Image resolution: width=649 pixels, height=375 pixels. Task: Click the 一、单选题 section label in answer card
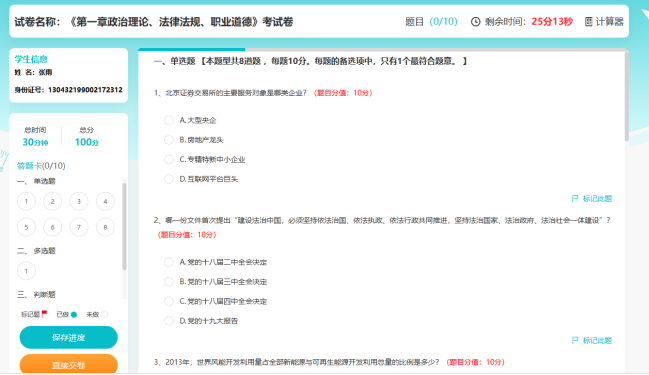click(x=36, y=181)
